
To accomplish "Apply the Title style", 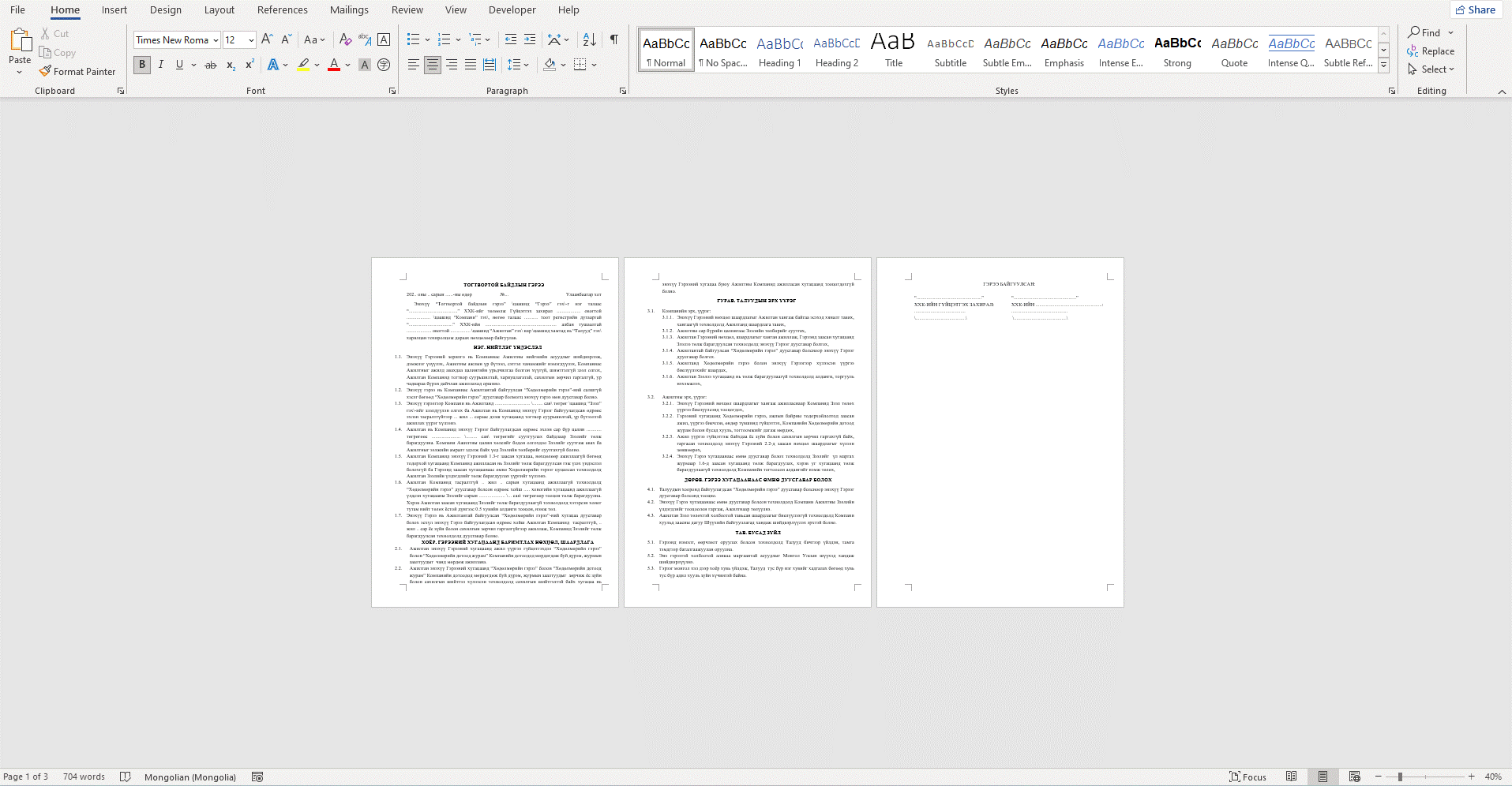I will pyautogui.click(x=894, y=51).
